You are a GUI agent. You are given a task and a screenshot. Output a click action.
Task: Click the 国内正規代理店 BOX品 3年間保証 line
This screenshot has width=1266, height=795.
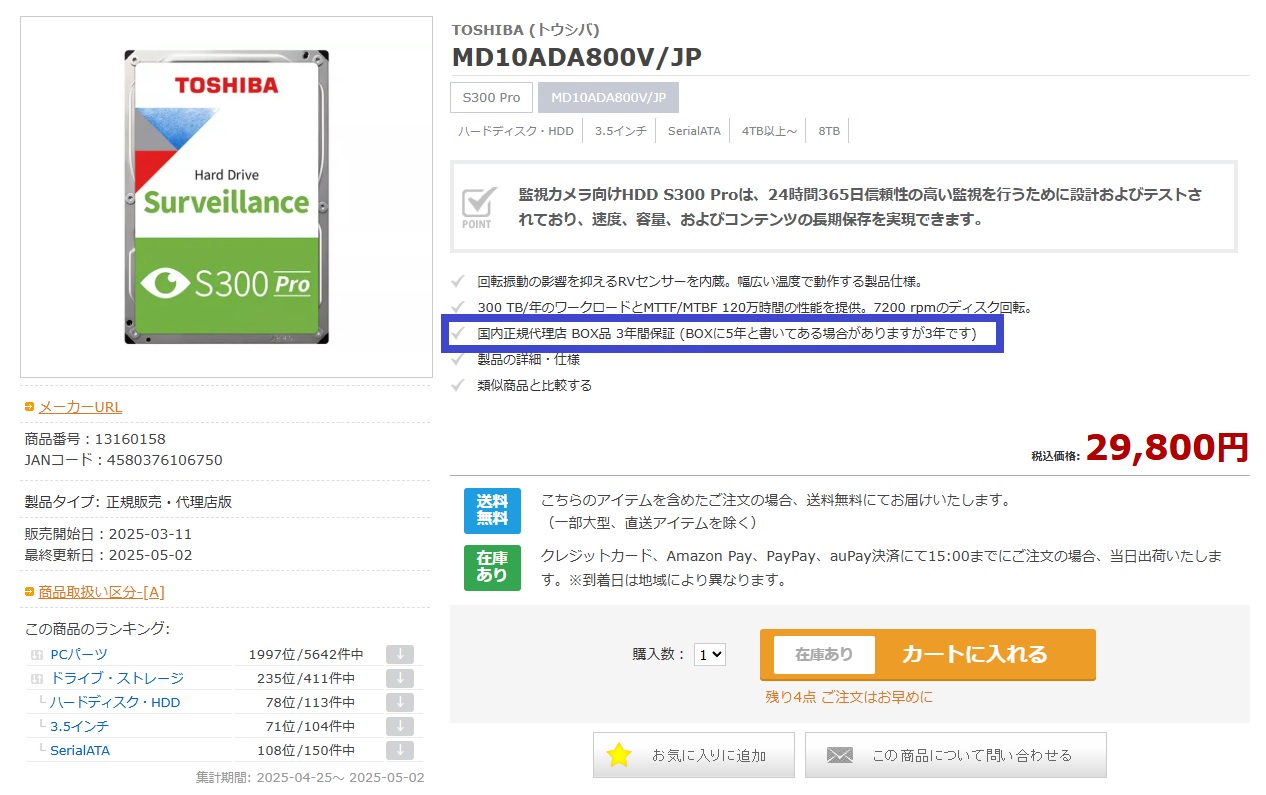click(727, 333)
